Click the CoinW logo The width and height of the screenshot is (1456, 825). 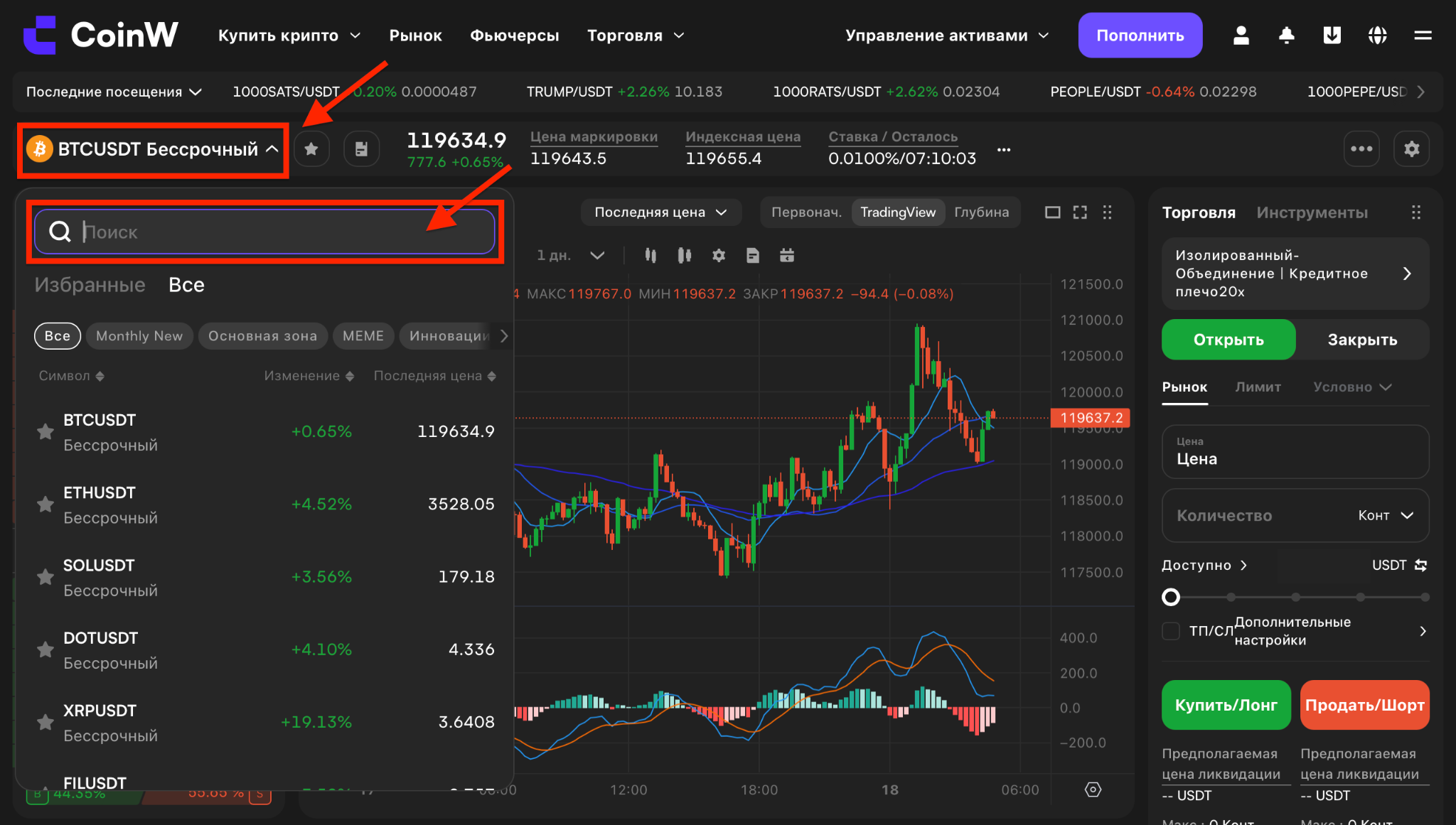100,35
